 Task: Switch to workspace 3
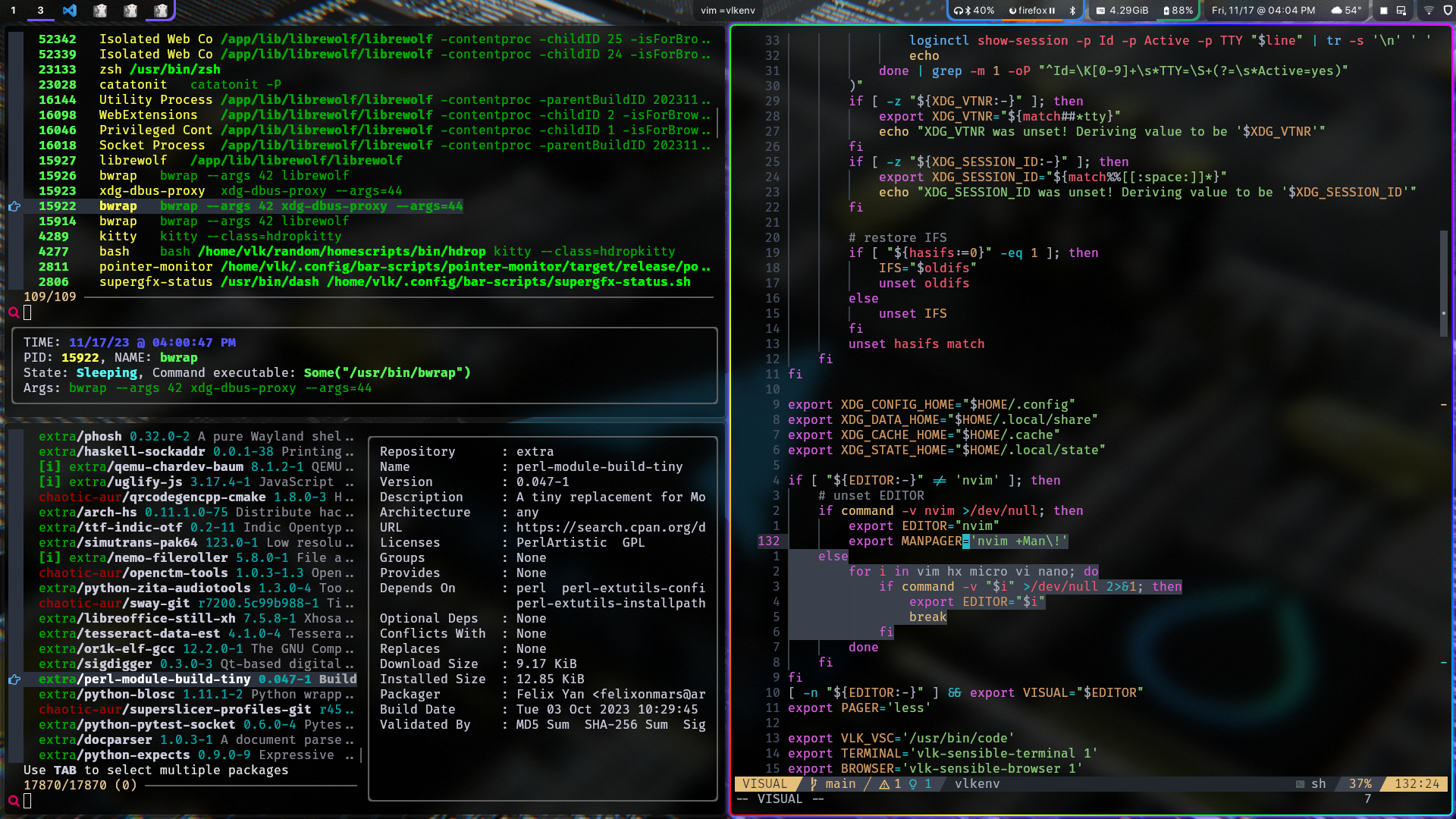(x=40, y=11)
